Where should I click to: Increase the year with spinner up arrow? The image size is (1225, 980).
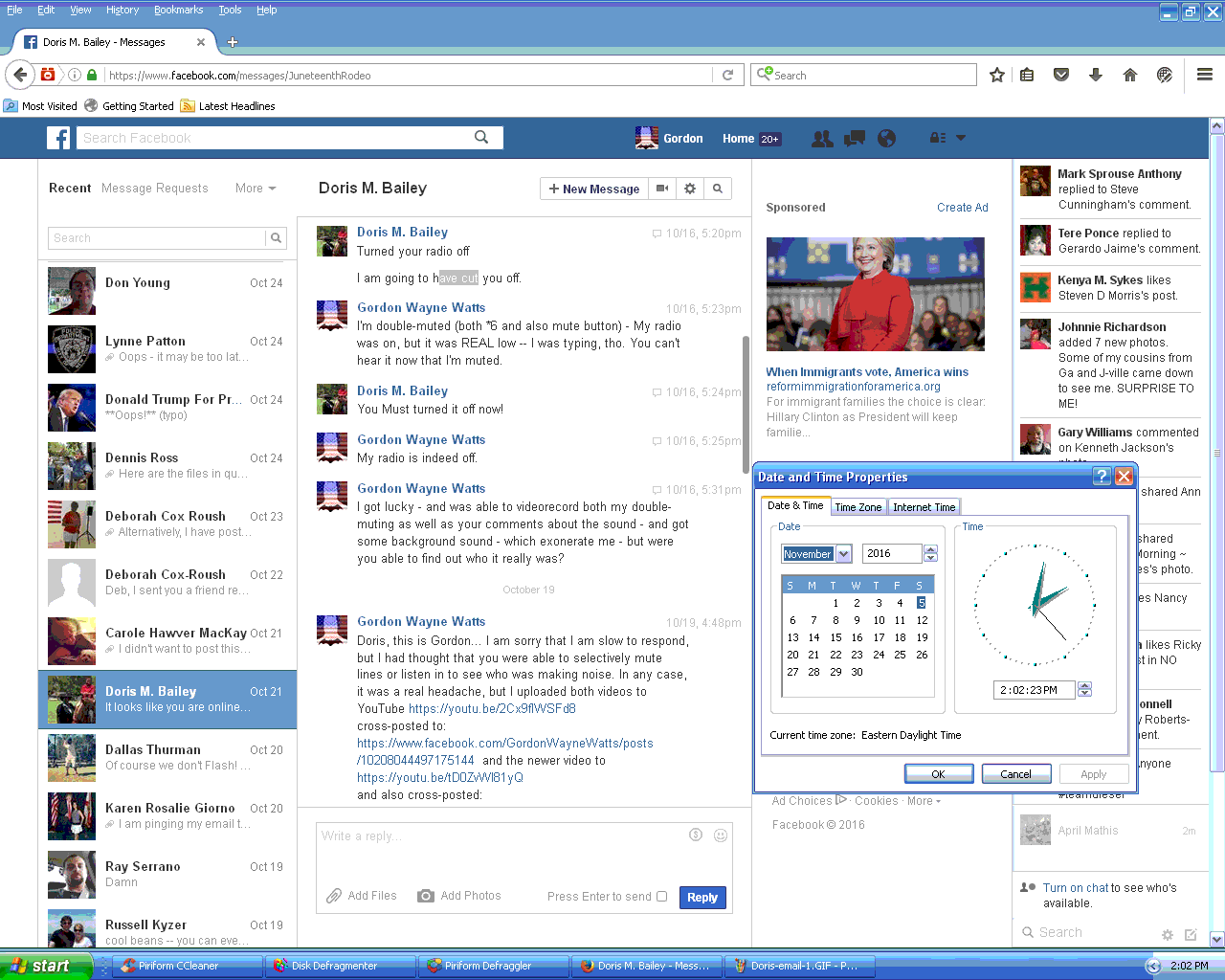pos(930,549)
